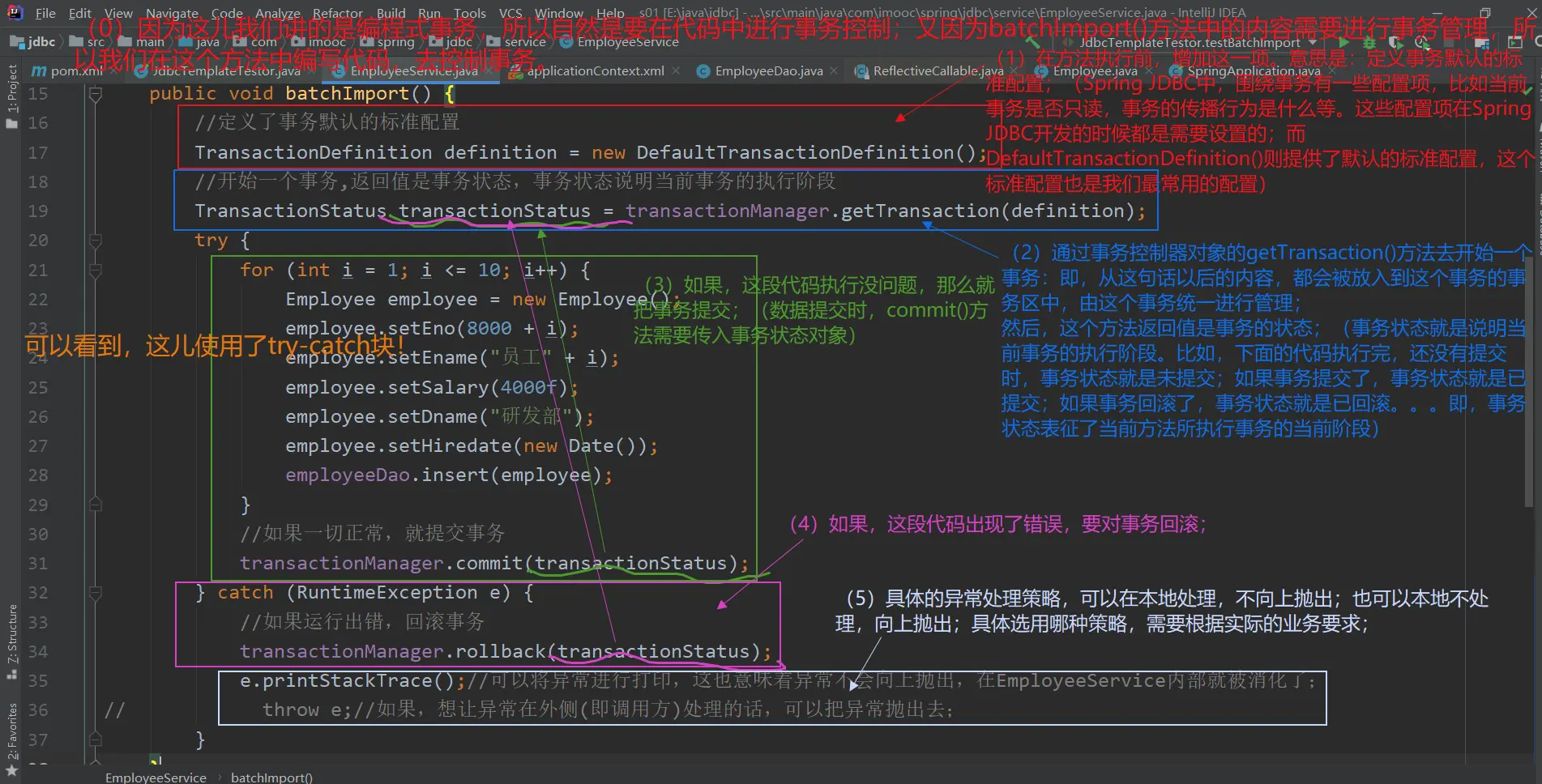Collapse the batchImport method at line 15
The width and height of the screenshot is (1542, 784).
[x=96, y=94]
